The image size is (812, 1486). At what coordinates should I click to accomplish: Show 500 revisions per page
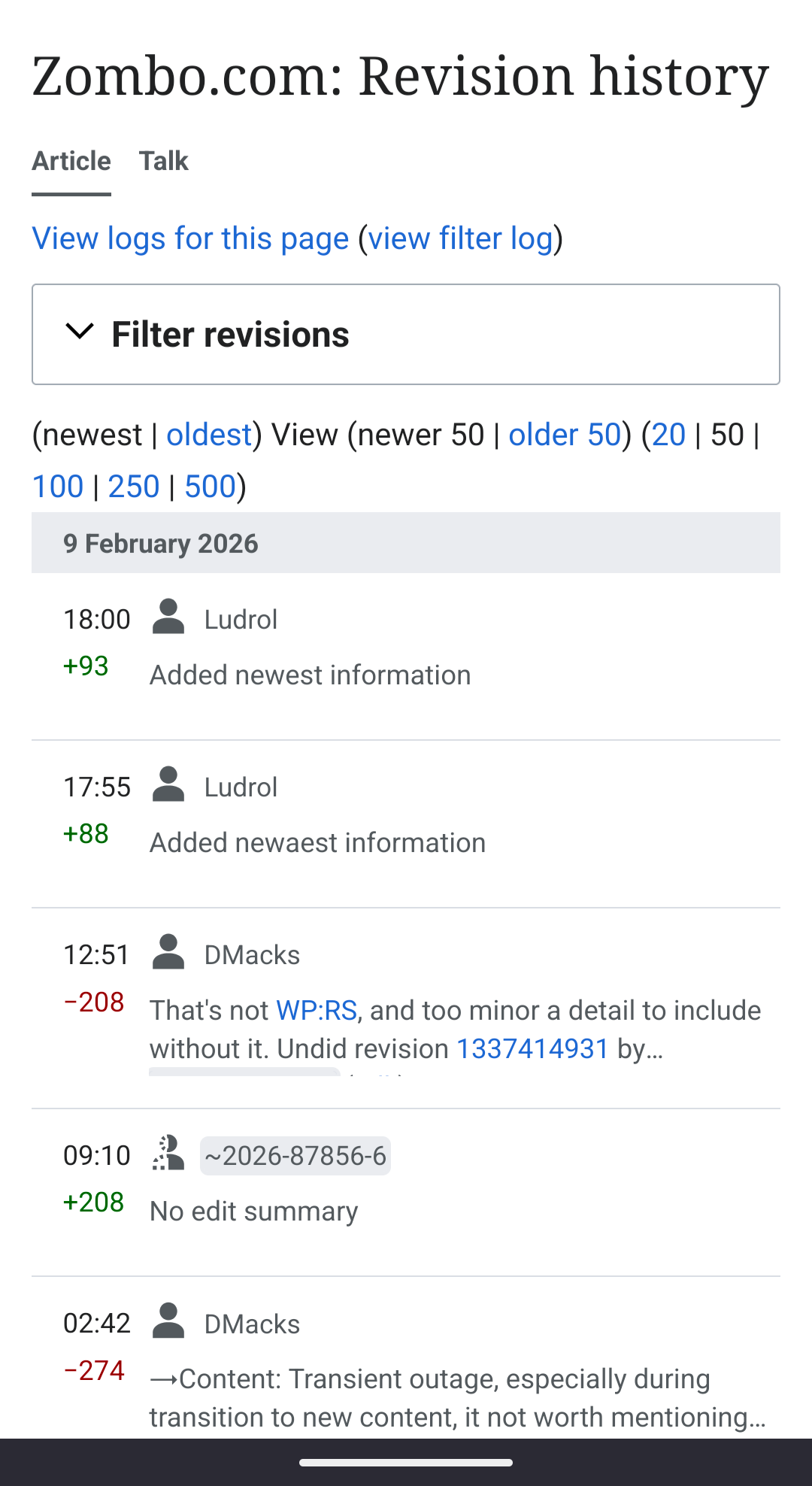tap(211, 487)
